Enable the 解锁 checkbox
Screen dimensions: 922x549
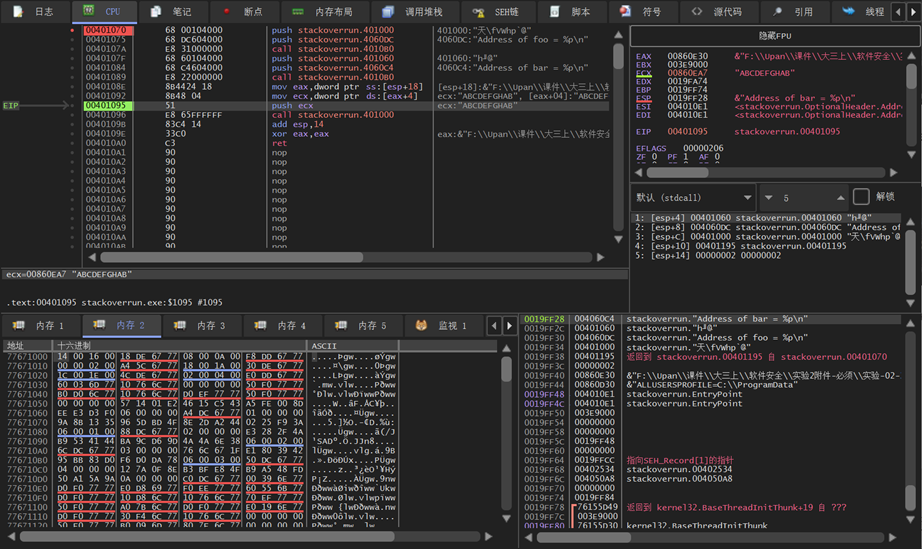[861, 197]
